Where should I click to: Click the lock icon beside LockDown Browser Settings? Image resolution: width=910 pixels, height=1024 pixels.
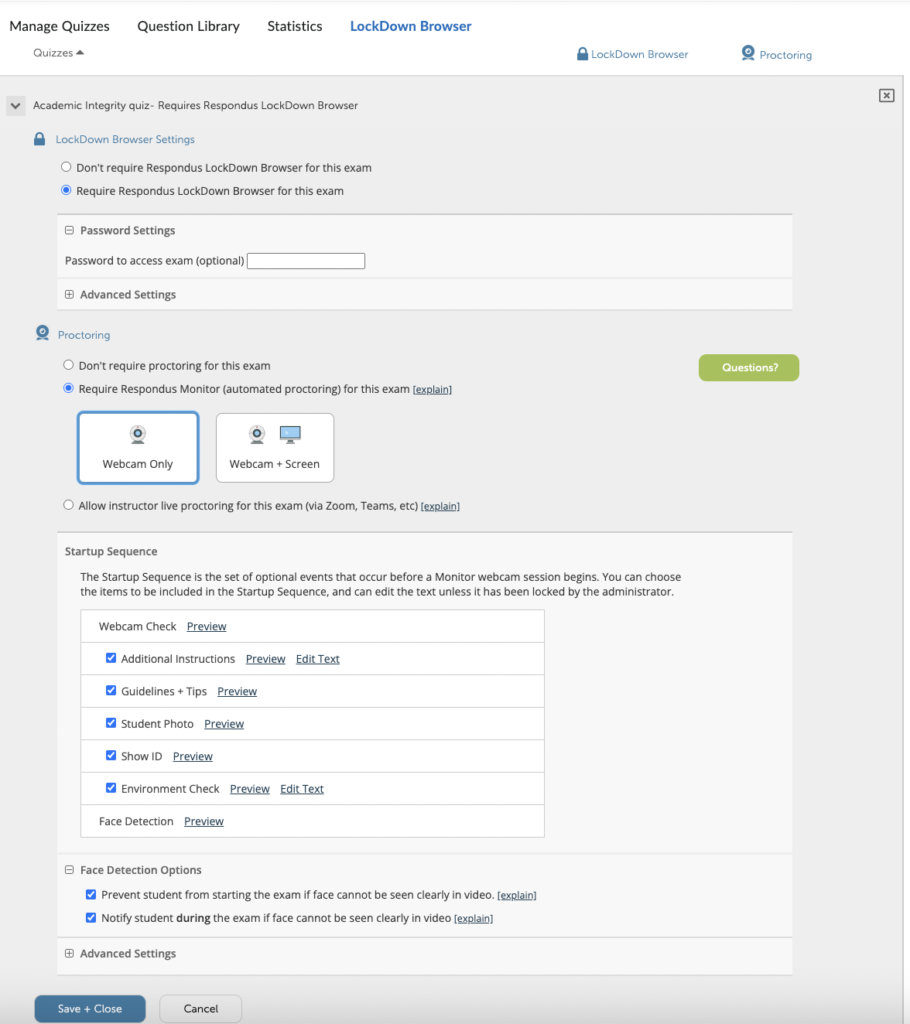point(40,140)
